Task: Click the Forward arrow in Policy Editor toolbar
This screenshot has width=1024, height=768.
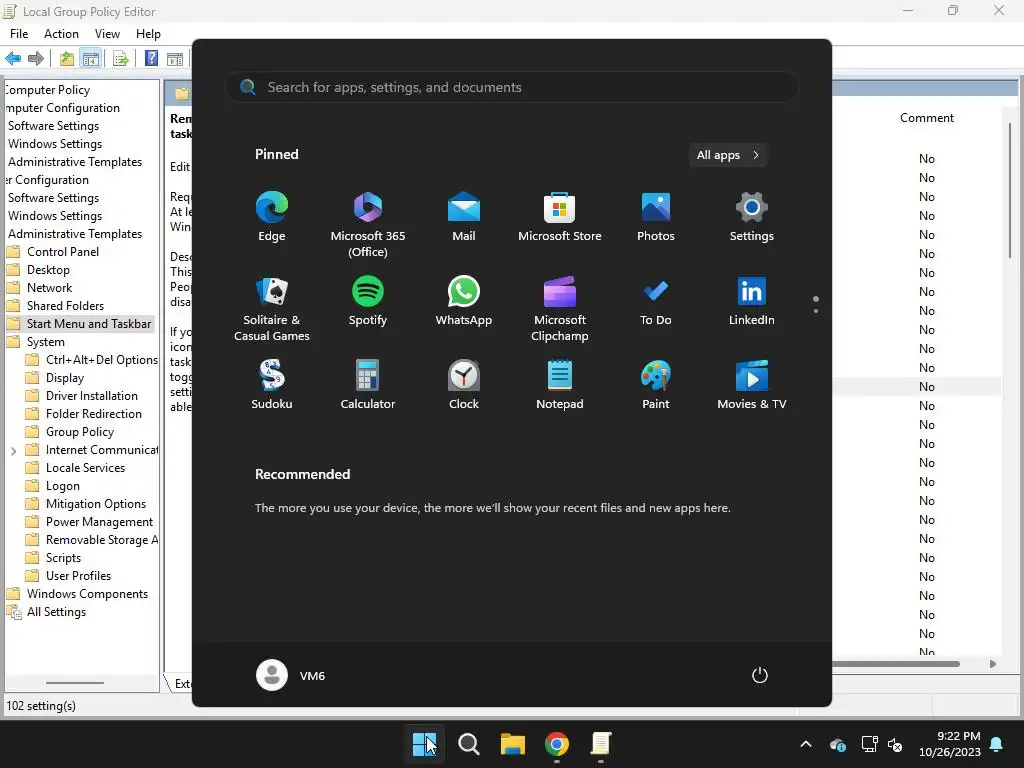Action: pyautogui.click(x=36, y=59)
